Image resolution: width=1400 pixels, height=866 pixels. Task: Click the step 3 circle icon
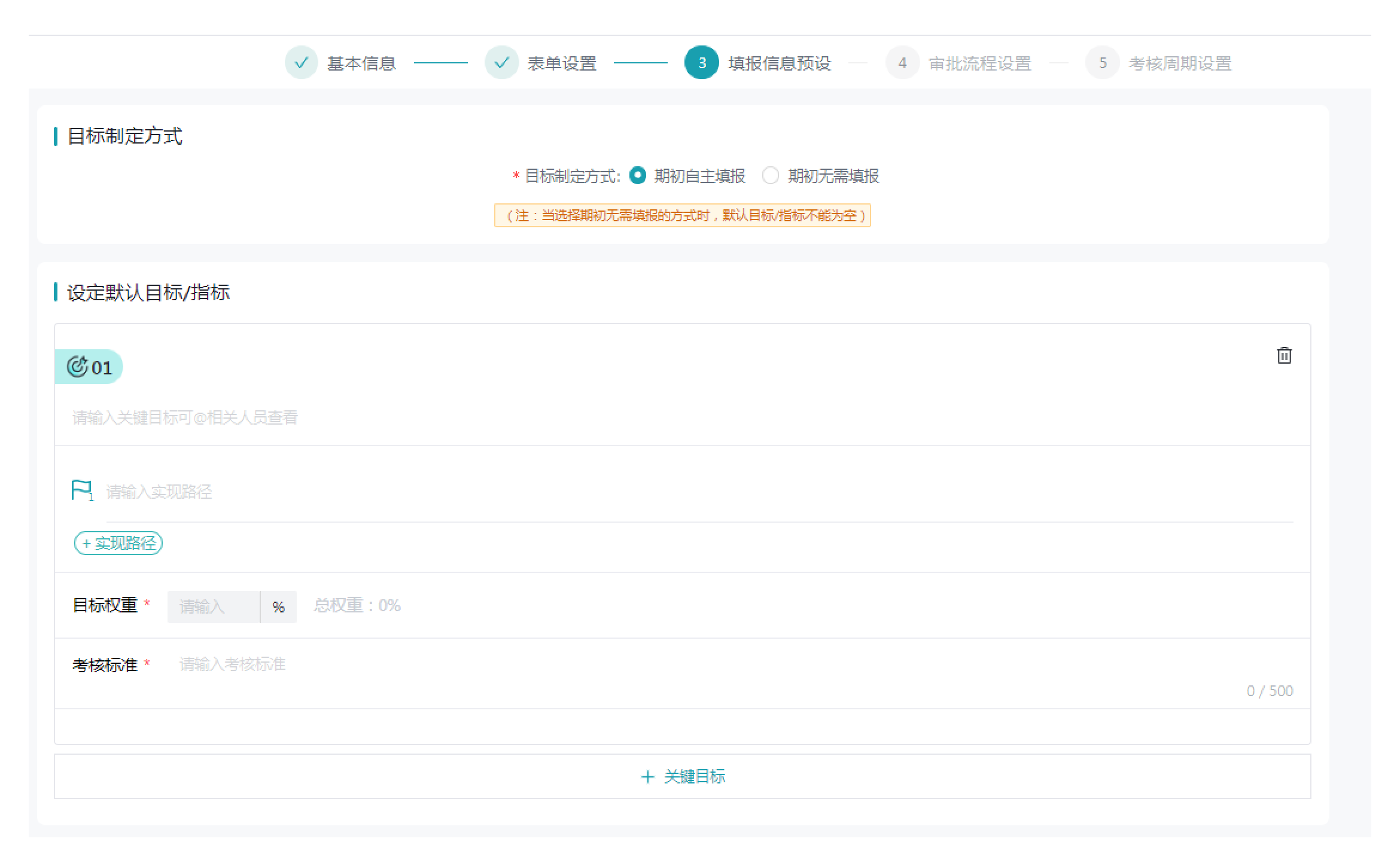tap(701, 63)
